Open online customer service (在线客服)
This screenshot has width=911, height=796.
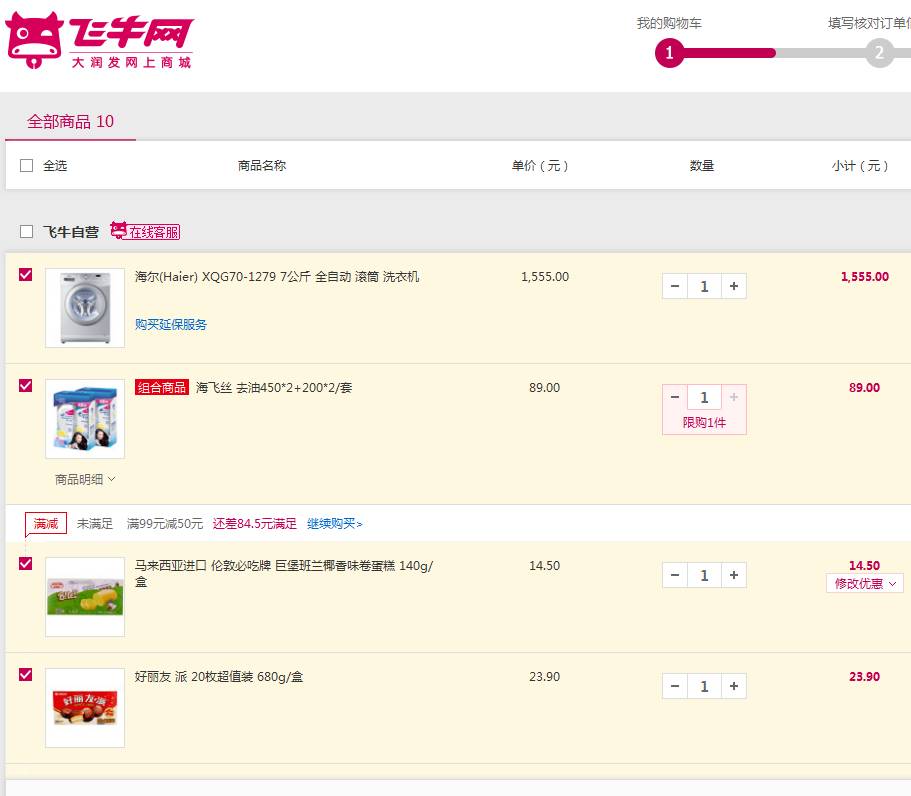click(x=145, y=231)
